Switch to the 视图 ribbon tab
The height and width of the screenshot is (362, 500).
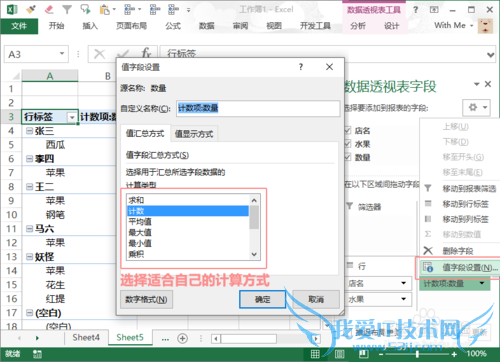coord(274,26)
